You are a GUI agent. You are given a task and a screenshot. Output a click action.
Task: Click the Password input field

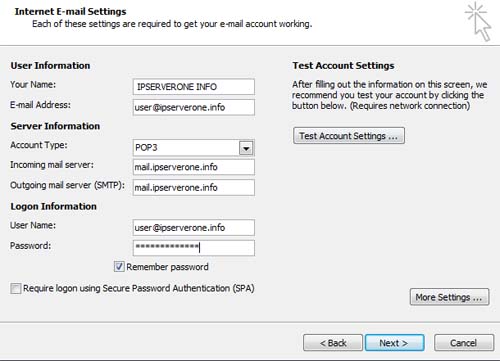point(194,248)
